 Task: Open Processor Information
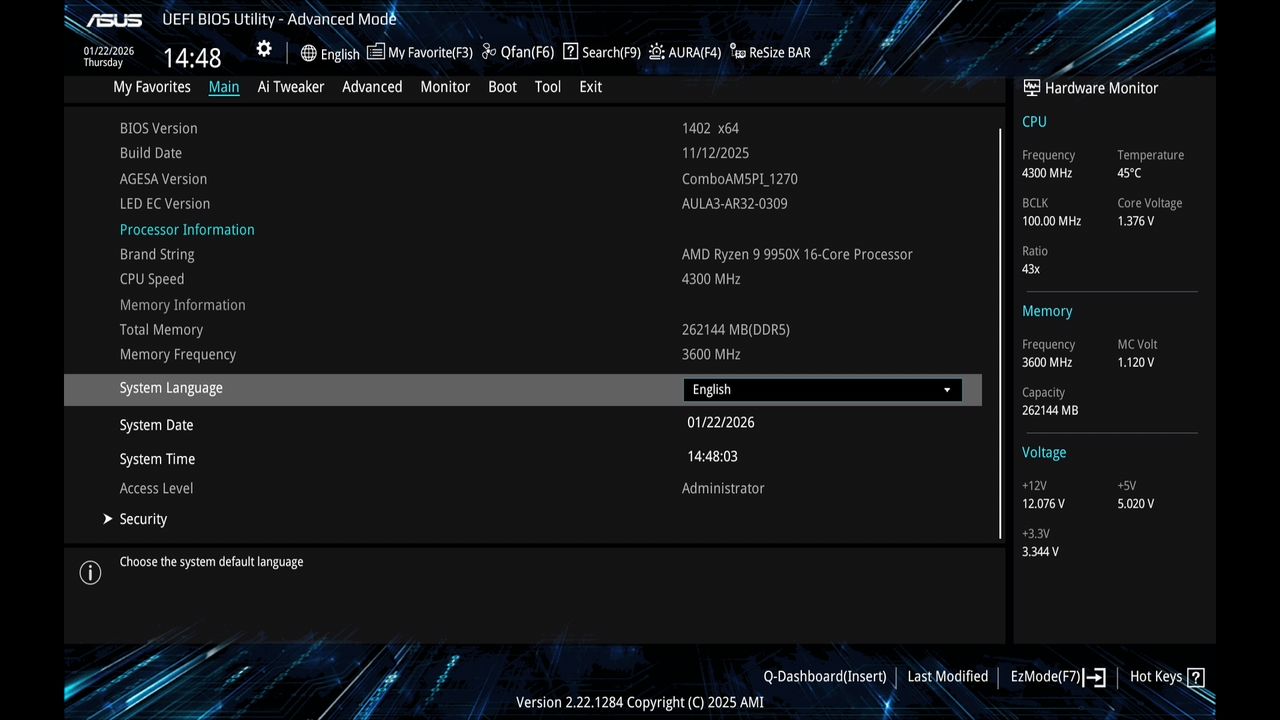click(187, 229)
